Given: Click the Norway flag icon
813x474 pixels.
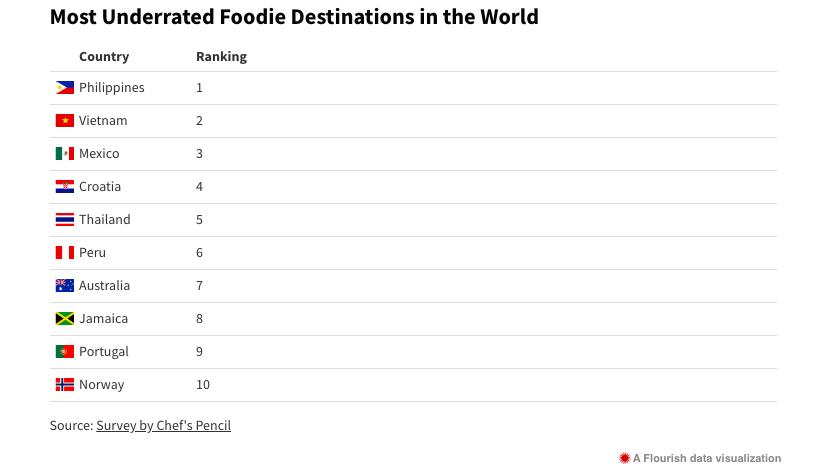Looking at the screenshot, I should coord(65,385).
